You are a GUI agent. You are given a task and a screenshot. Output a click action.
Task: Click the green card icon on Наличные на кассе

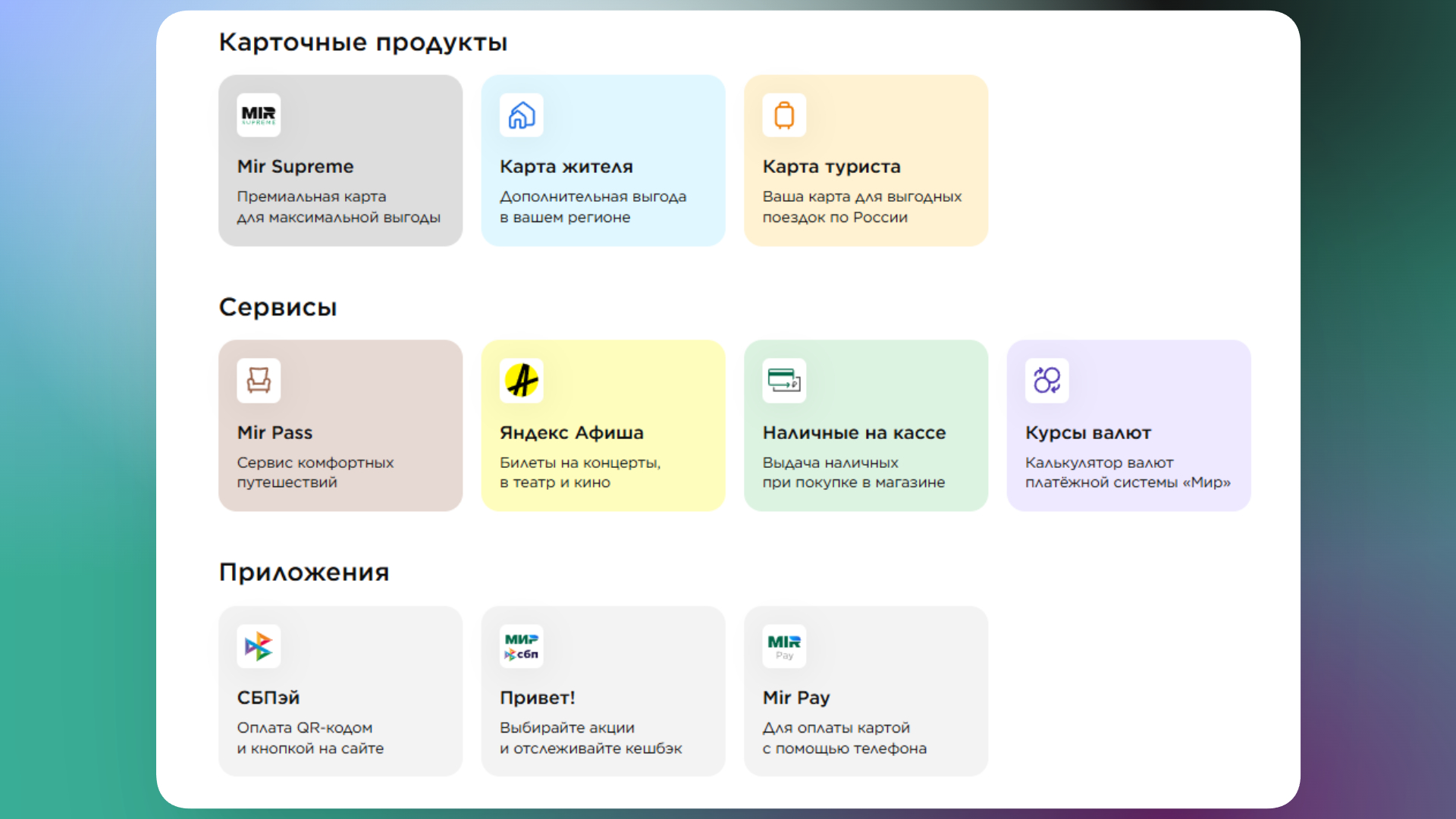(784, 381)
